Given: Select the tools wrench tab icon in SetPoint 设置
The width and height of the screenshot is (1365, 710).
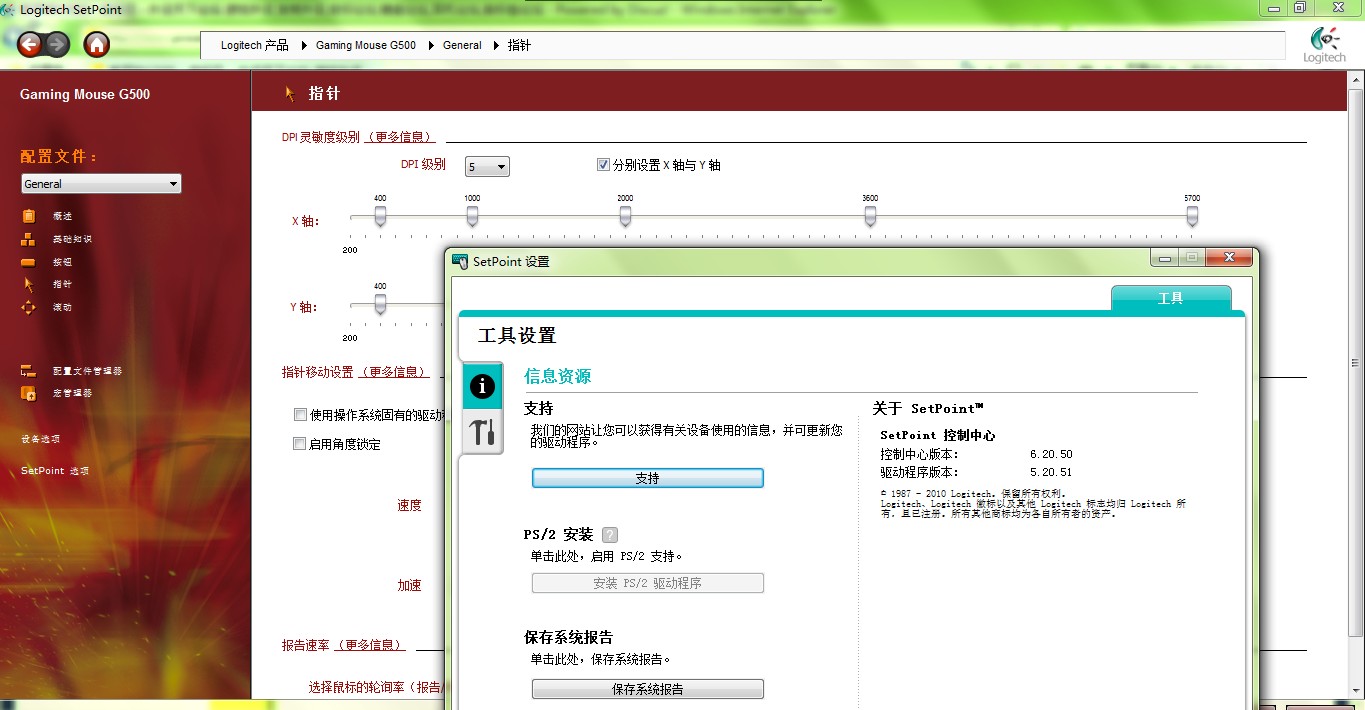Looking at the screenshot, I should click(x=483, y=432).
